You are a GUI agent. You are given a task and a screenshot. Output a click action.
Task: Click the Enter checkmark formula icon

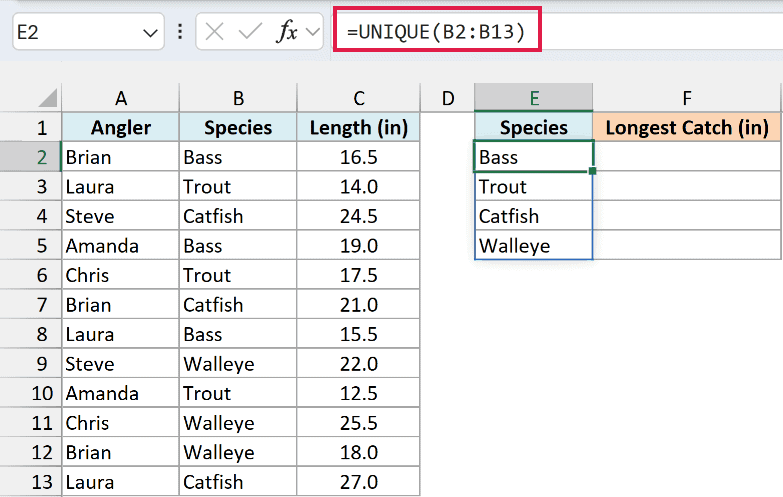tap(250, 32)
